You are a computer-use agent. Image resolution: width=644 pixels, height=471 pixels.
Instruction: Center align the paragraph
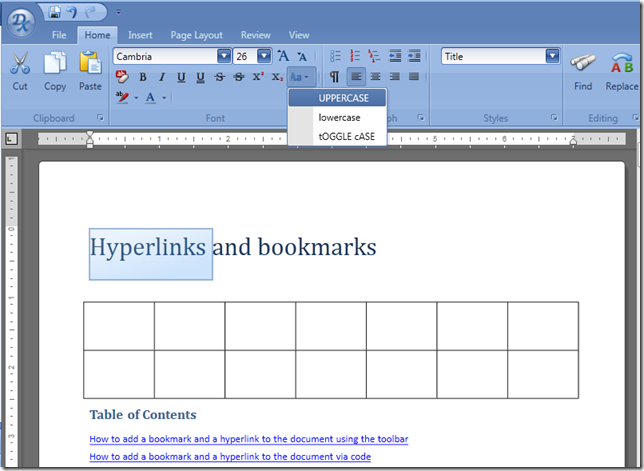(x=375, y=76)
